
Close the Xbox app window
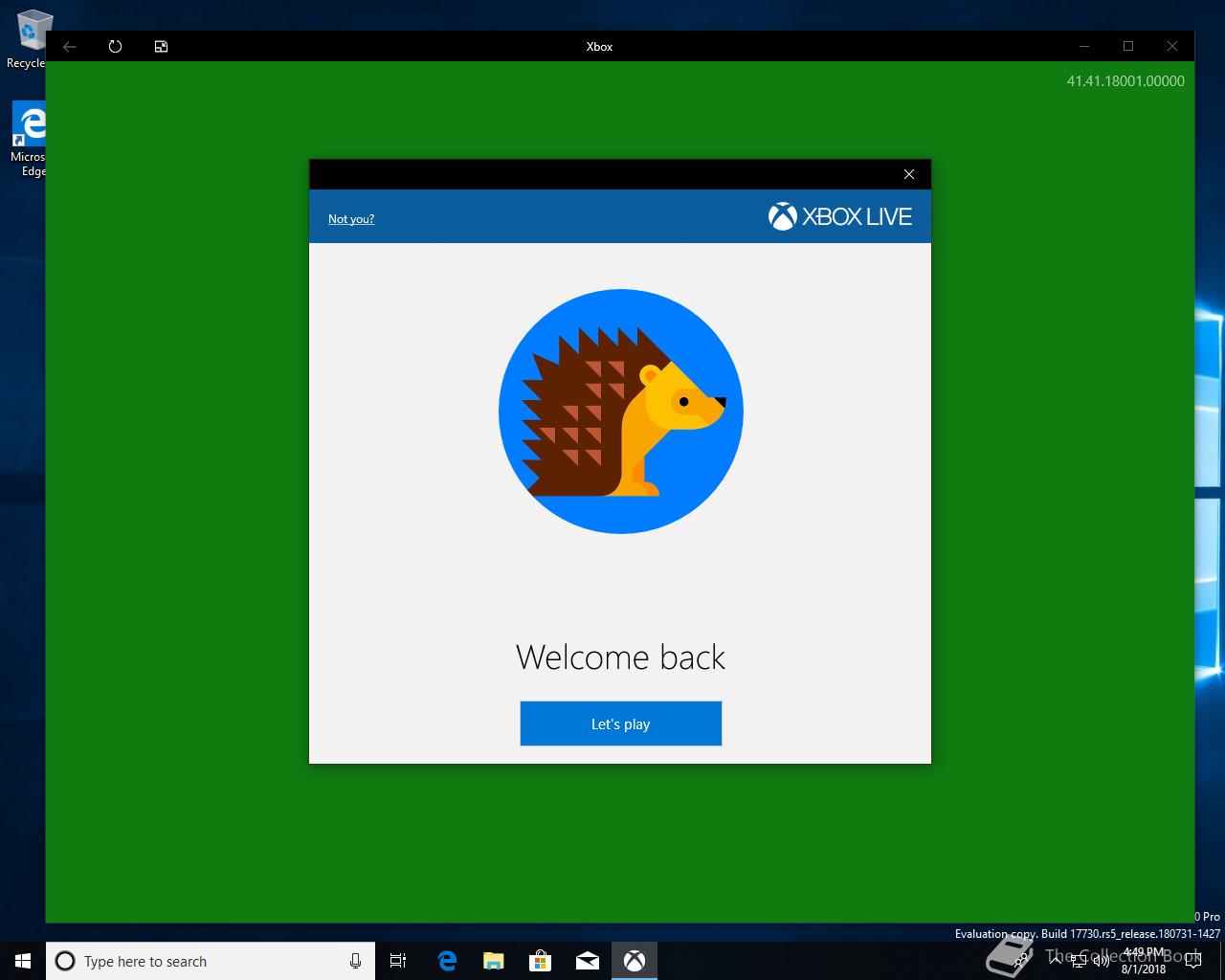(x=1171, y=46)
